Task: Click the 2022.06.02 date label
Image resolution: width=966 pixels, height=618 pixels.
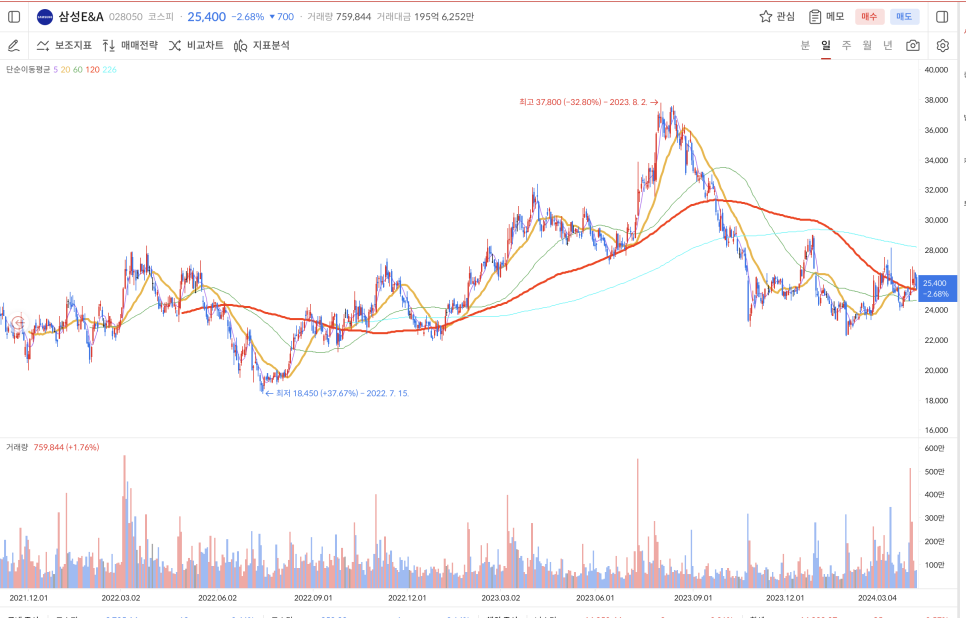Action: coord(217,598)
